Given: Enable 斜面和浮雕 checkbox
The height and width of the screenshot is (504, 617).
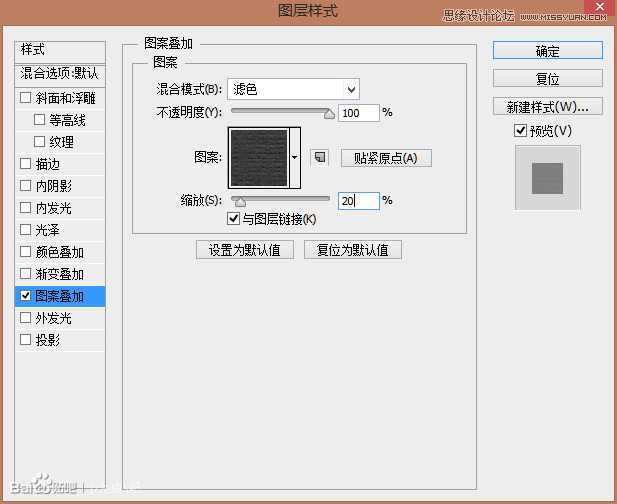Looking at the screenshot, I should (26, 98).
